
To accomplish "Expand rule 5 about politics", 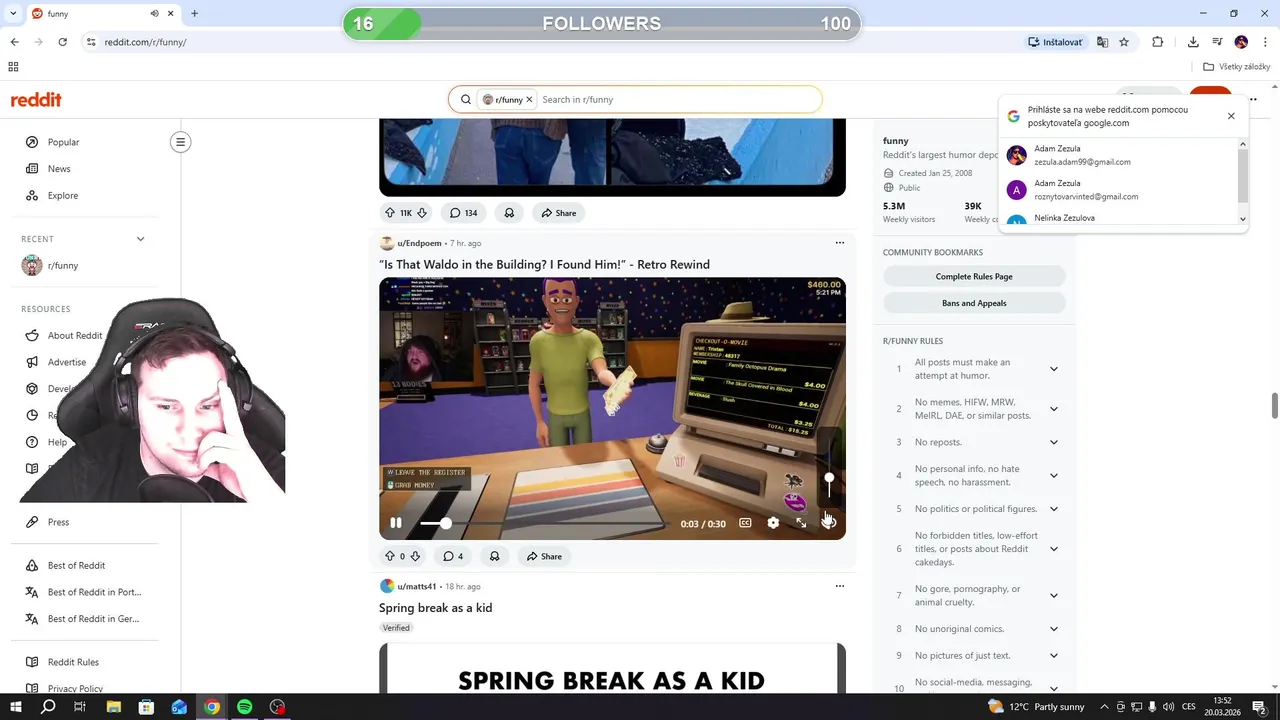I will pyautogui.click(x=1054, y=509).
